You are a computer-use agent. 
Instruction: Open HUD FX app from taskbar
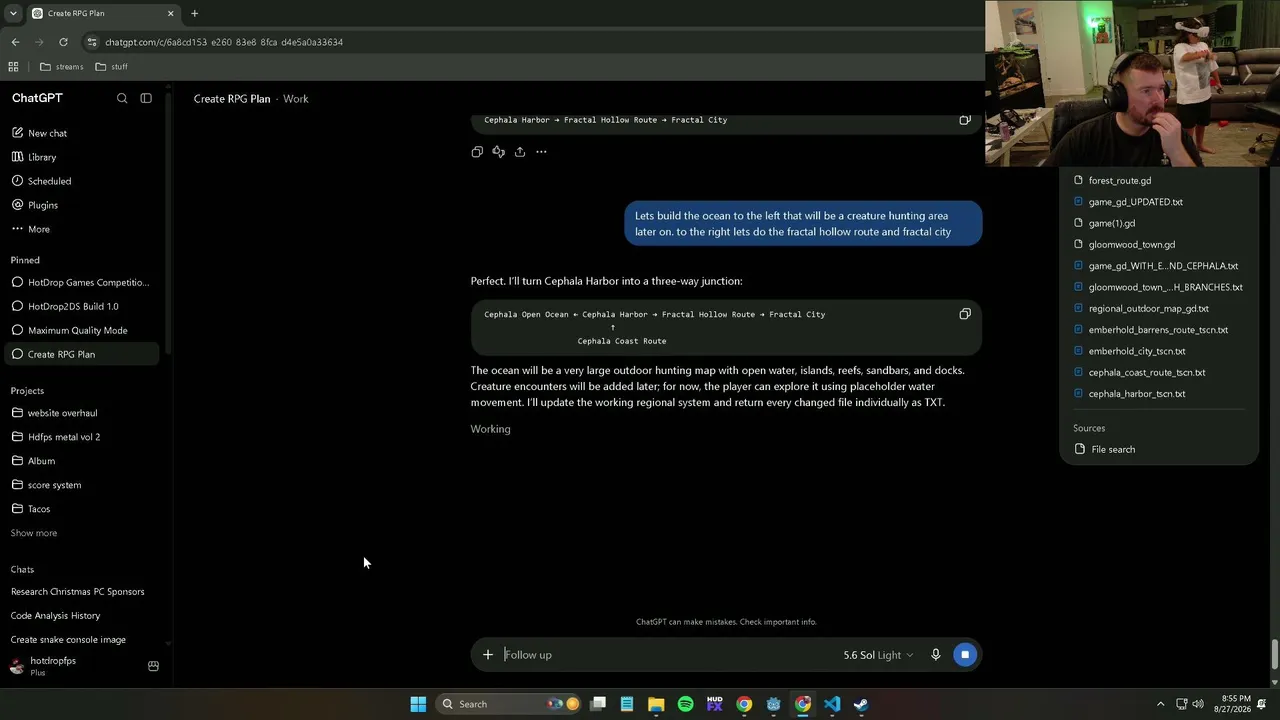click(x=715, y=704)
